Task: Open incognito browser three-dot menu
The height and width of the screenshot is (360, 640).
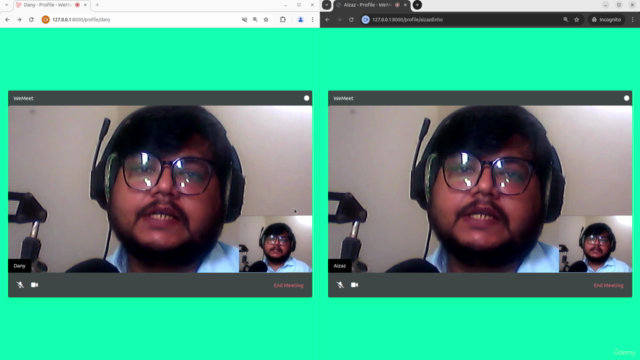Action: pos(633,20)
